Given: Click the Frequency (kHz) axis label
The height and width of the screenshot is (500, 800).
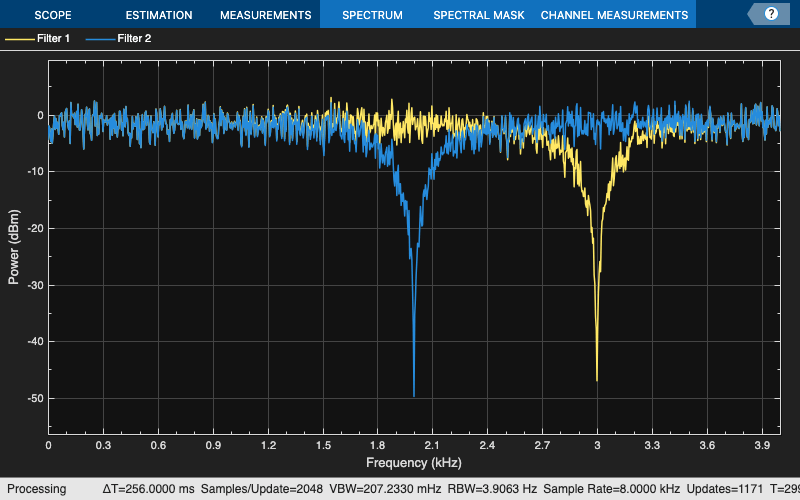Looking at the screenshot, I should 414,463.
